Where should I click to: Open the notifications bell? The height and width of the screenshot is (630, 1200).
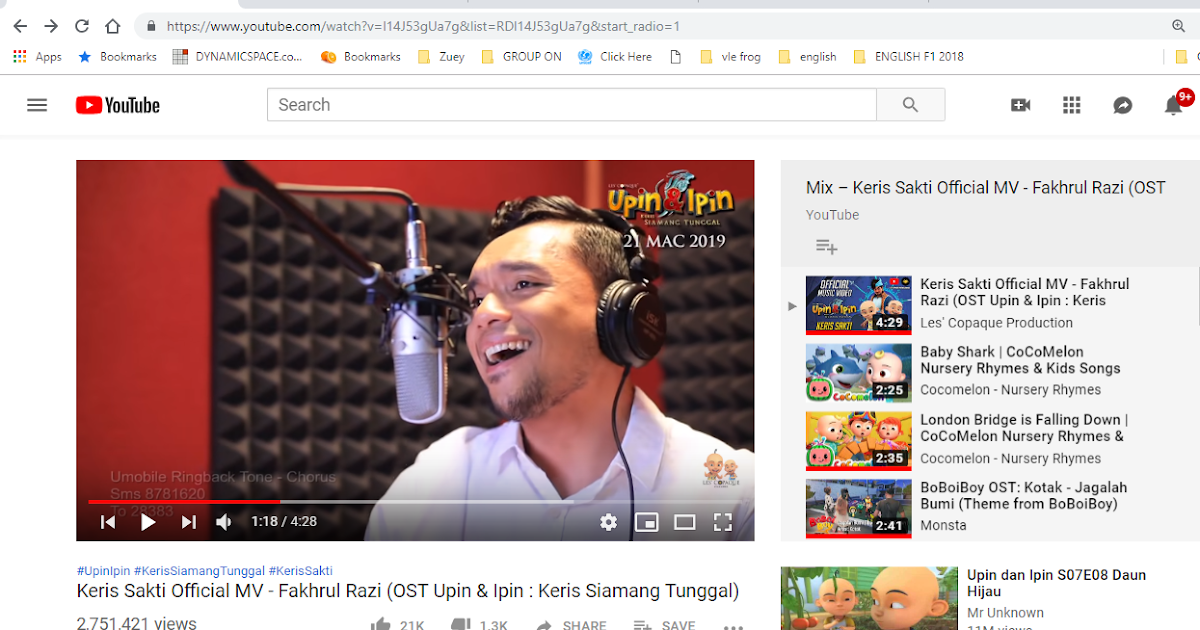point(1174,105)
